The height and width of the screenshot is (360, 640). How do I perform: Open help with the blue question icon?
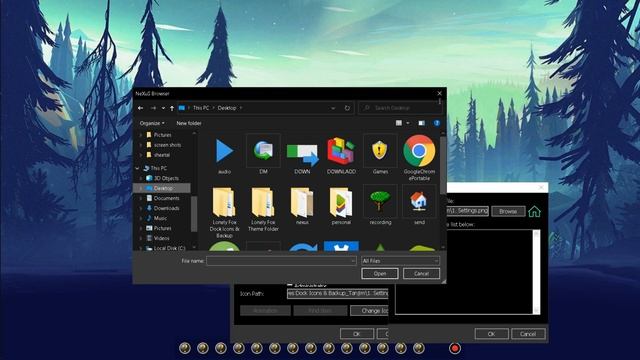tap(437, 123)
